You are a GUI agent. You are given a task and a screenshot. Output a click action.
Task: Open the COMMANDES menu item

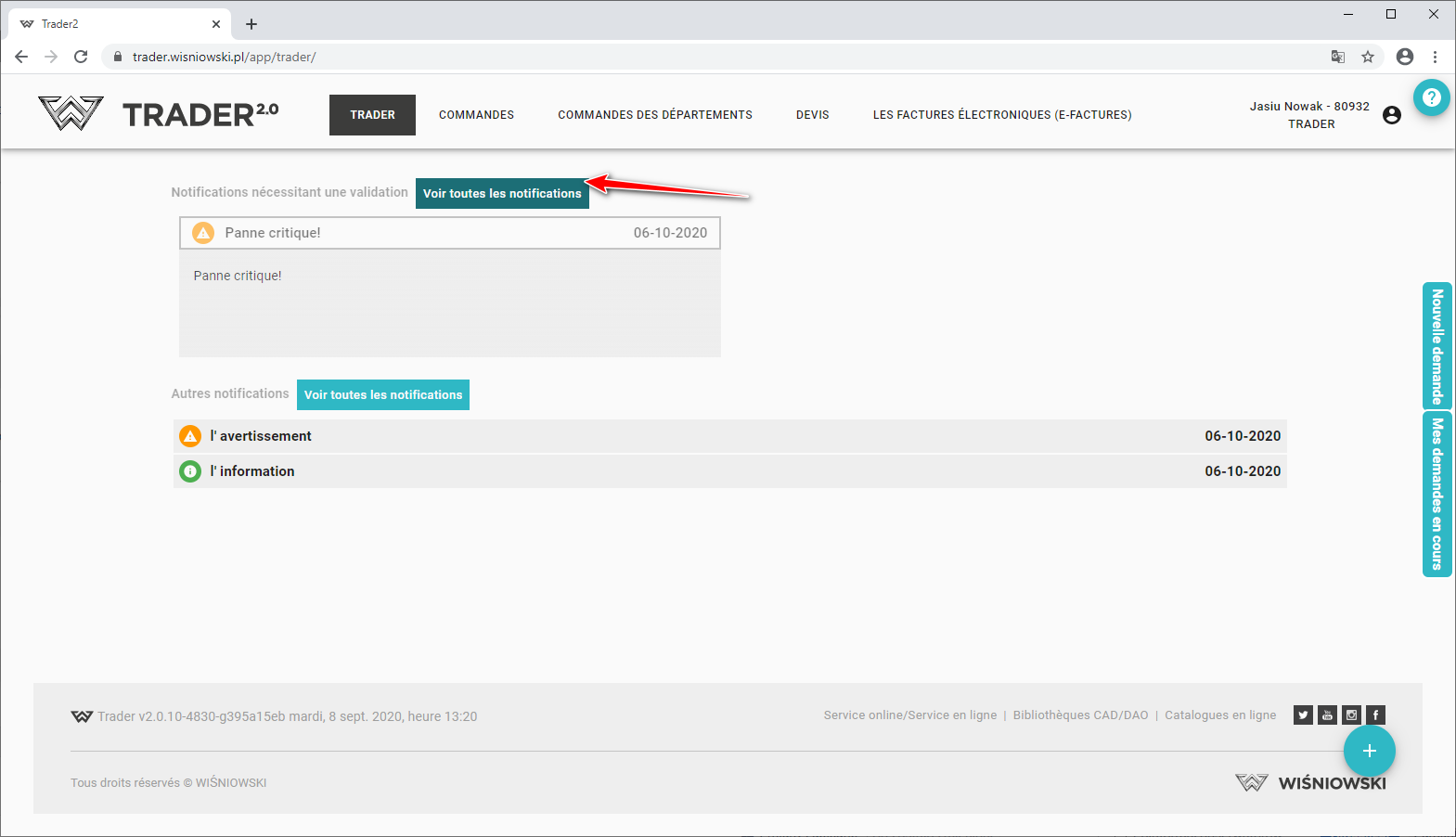[x=476, y=115]
